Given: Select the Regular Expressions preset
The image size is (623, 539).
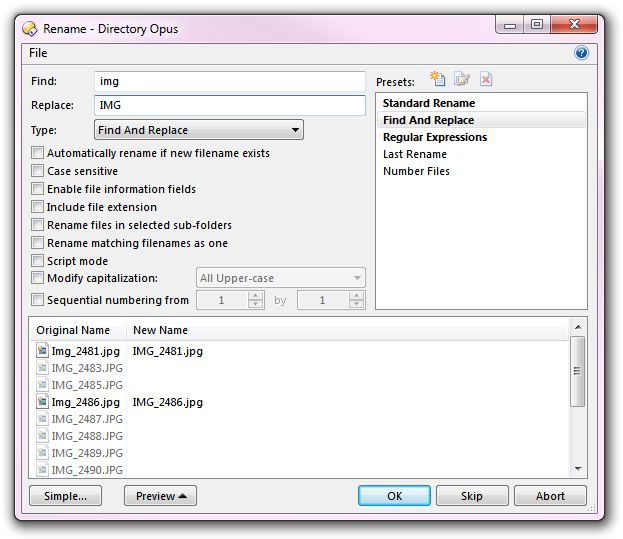Looking at the screenshot, I should pyautogui.click(x=435, y=137).
